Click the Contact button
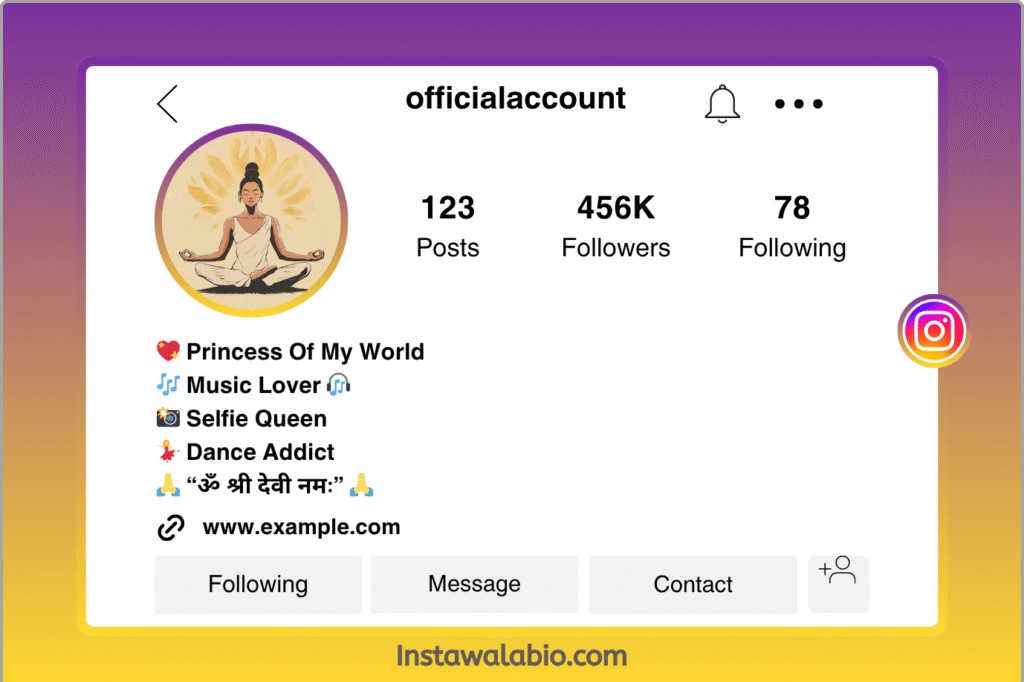 [693, 584]
